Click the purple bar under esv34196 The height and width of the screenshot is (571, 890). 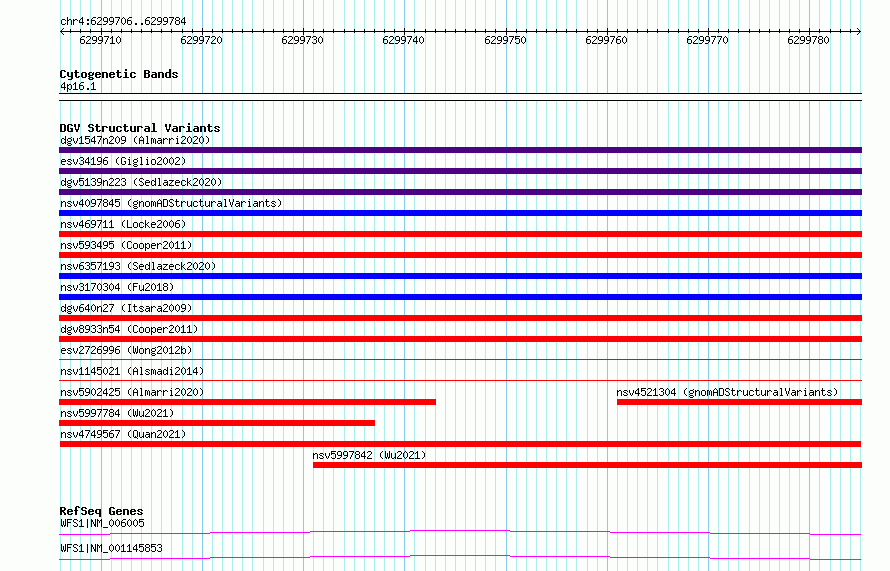tap(460, 171)
